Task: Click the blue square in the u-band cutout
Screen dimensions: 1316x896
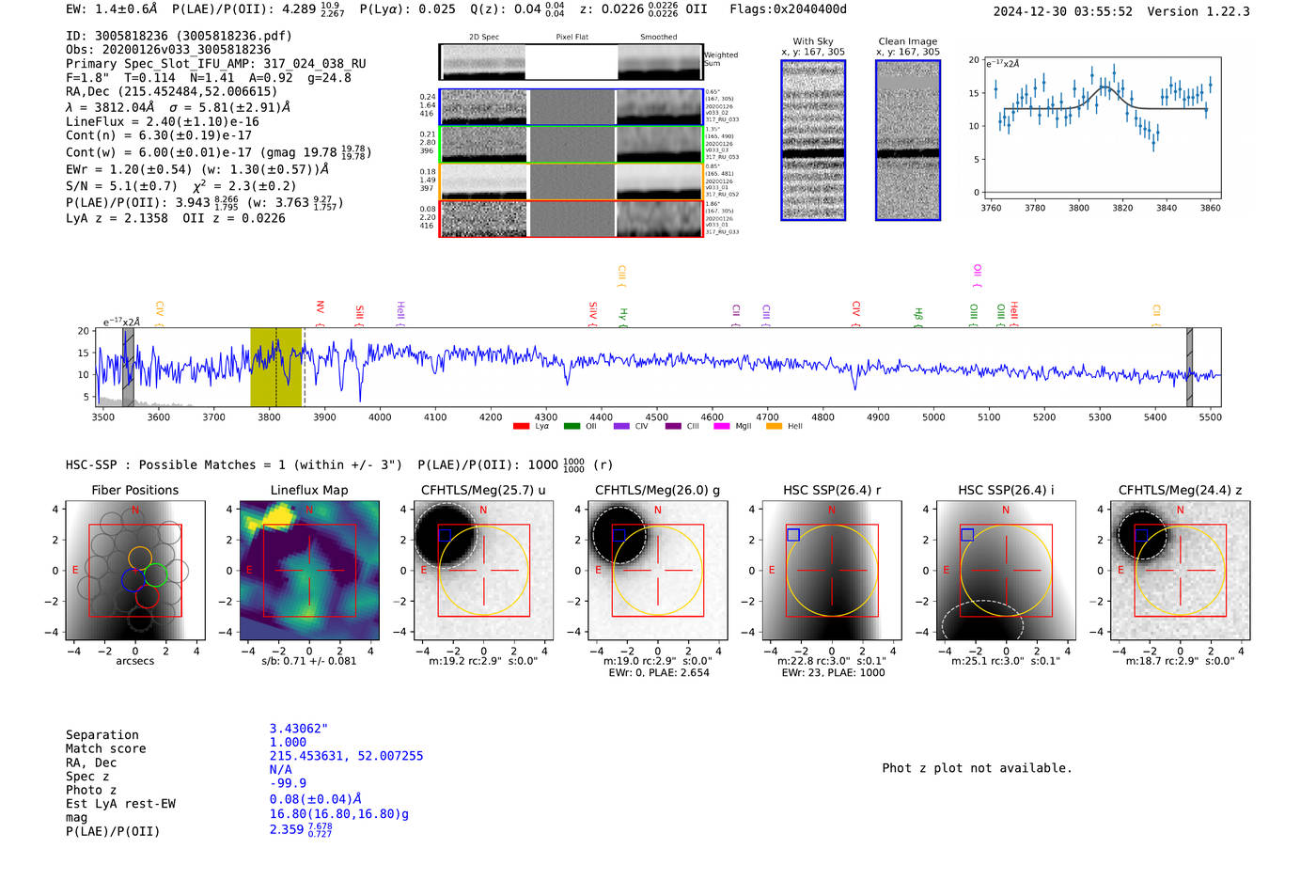Action: (x=445, y=534)
